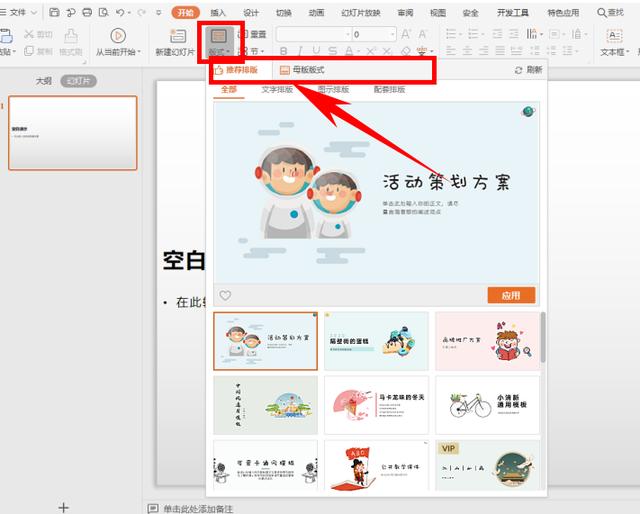Click the orange 应用 apply button

[511, 295]
